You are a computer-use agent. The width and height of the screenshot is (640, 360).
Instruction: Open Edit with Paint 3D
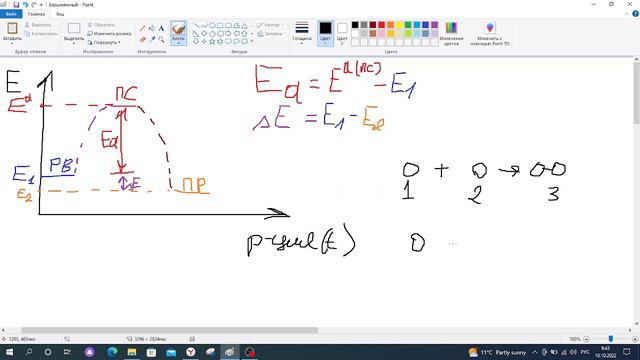click(x=490, y=33)
